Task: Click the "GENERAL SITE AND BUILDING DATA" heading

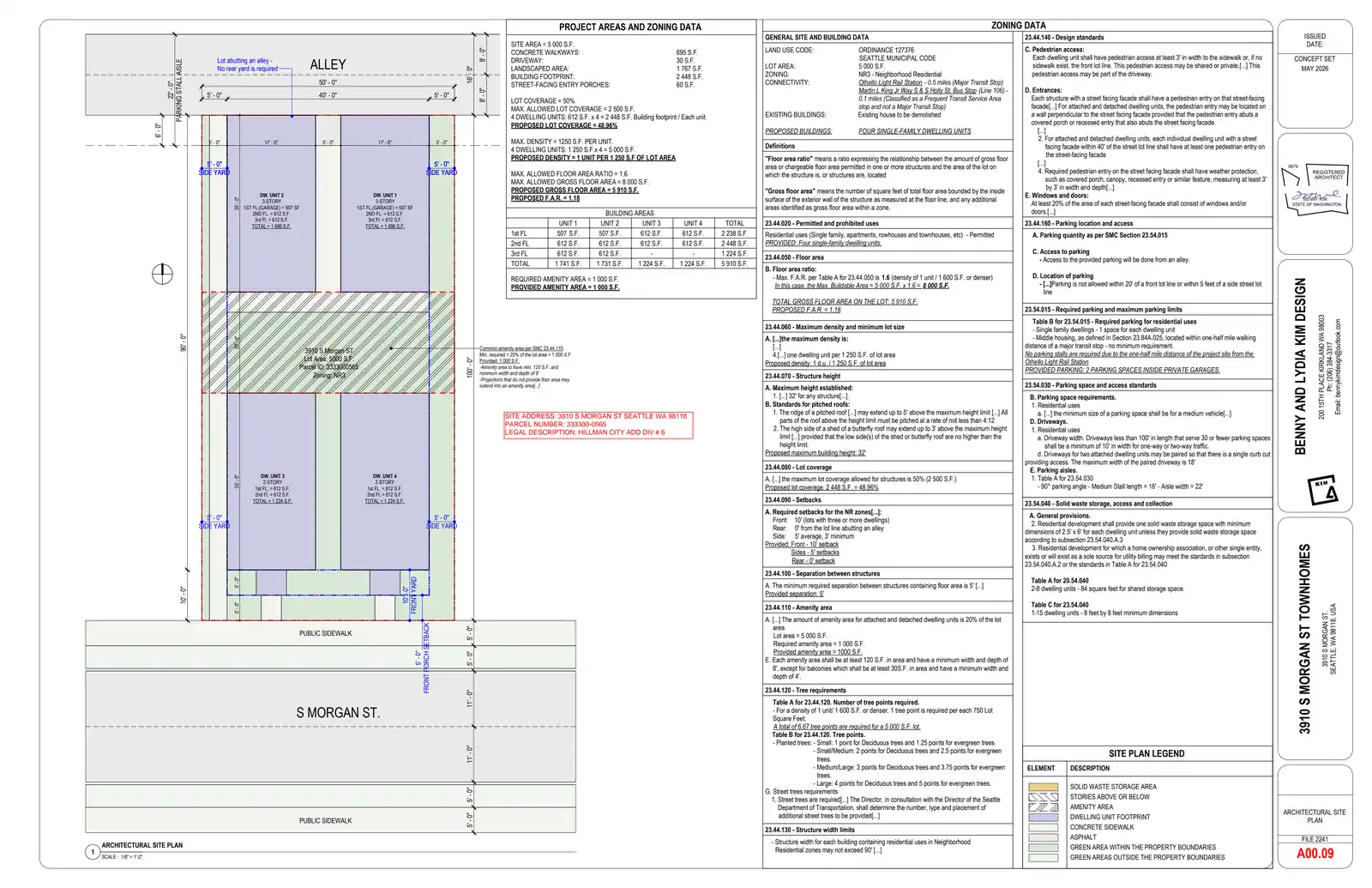Action: pos(816,38)
